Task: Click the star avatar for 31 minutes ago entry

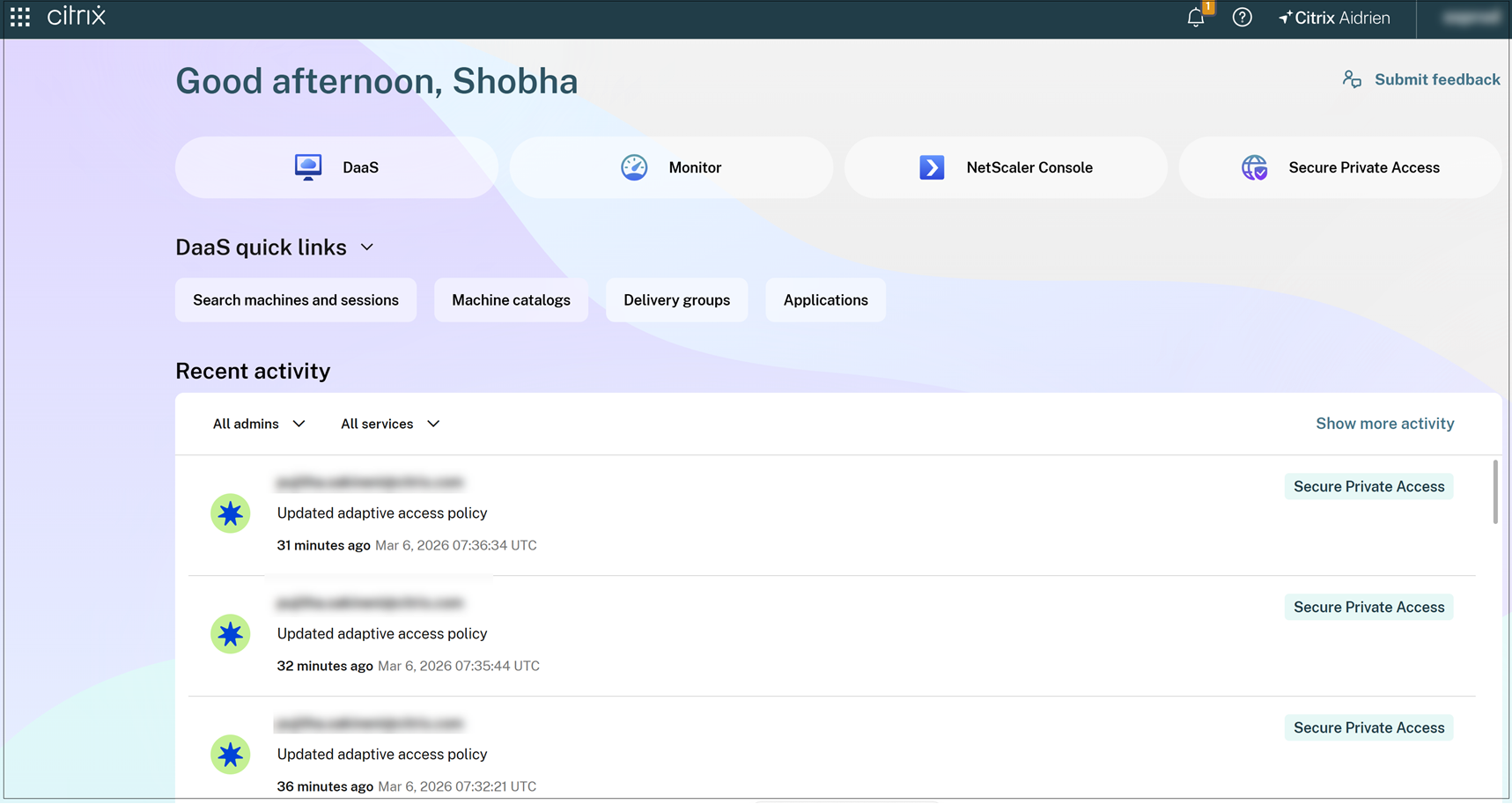Action: (230, 513)
